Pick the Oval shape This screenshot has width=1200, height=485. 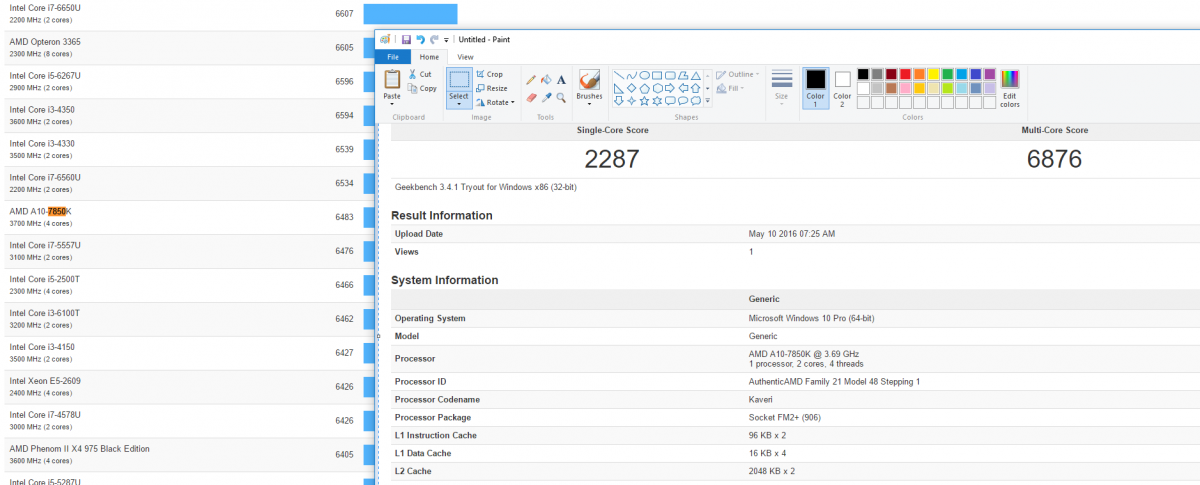point(645,75)
